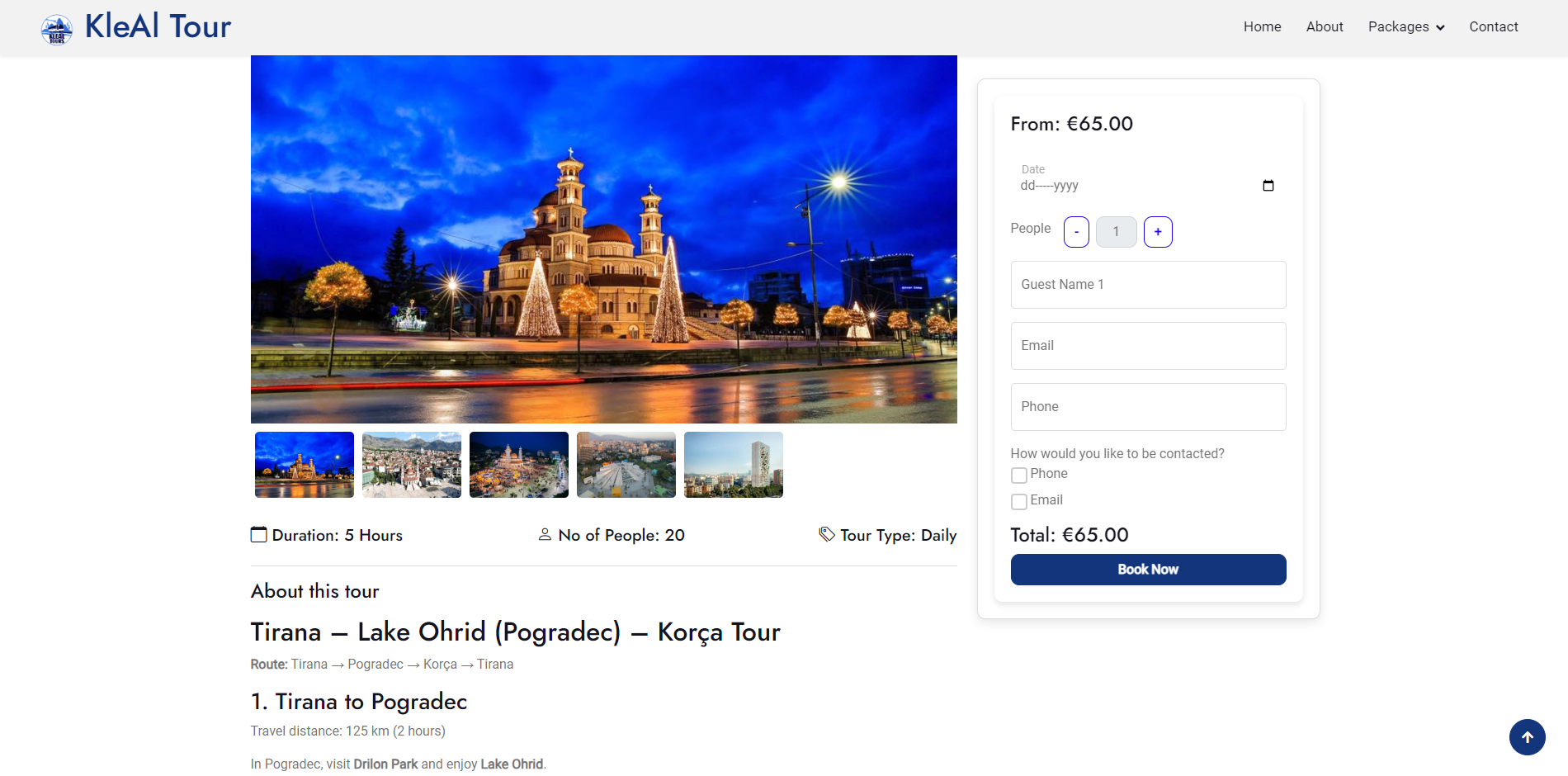Open the Contact page
1568x776 pixels.
click(1493, 26)
